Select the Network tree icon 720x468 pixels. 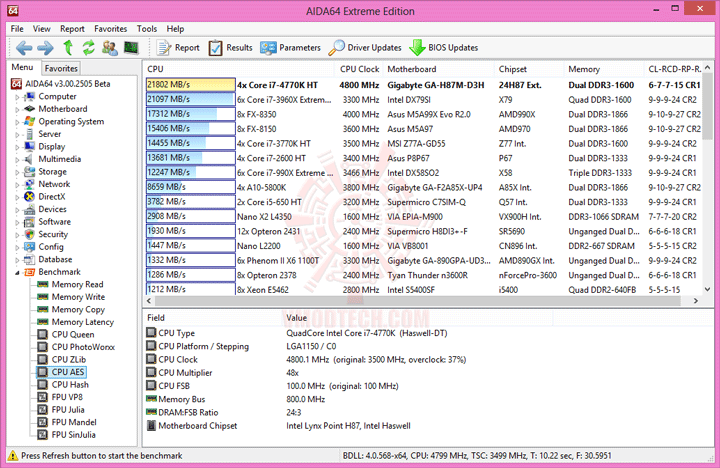click(29, 184)
